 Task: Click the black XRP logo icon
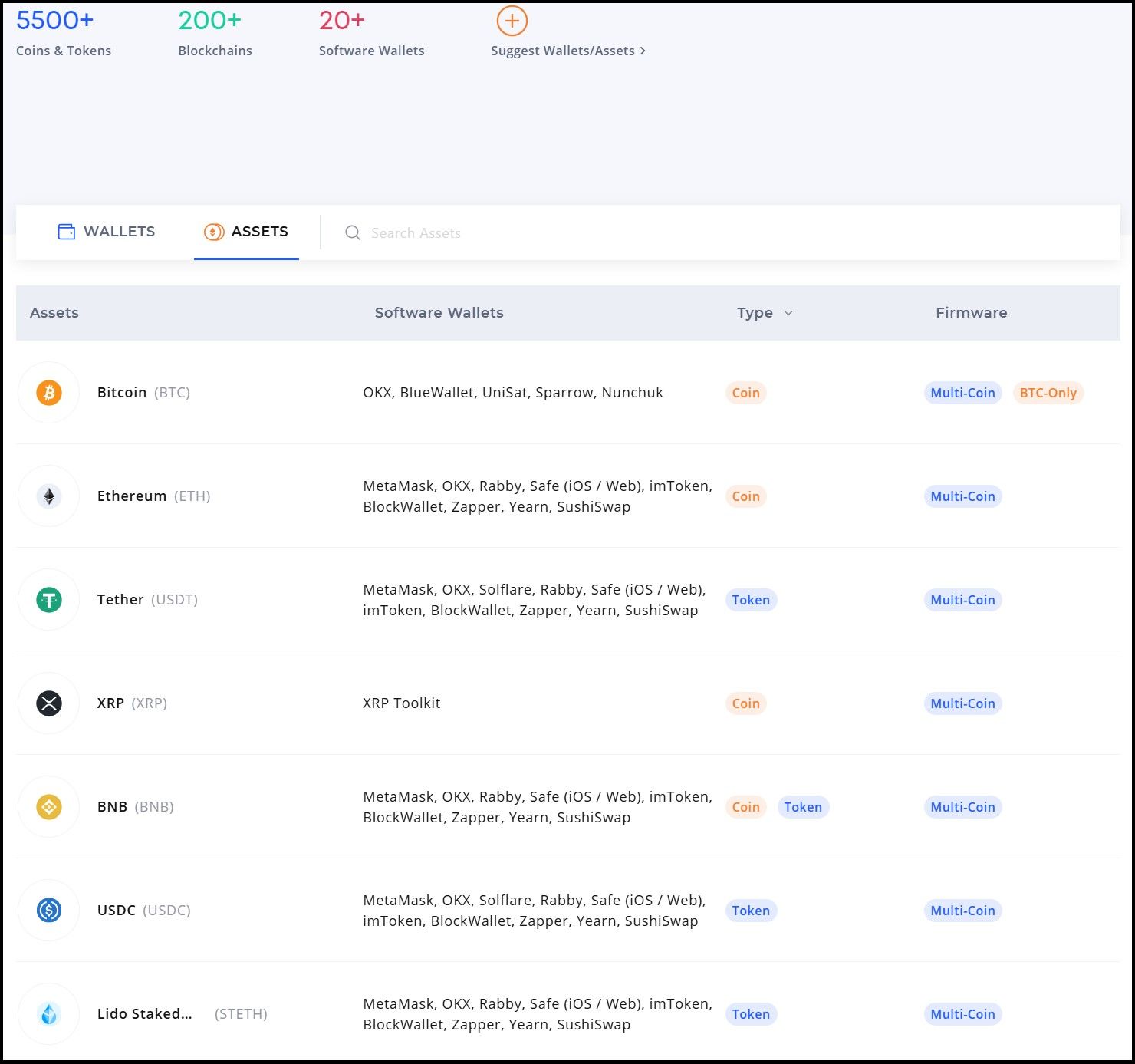point(49,703)
